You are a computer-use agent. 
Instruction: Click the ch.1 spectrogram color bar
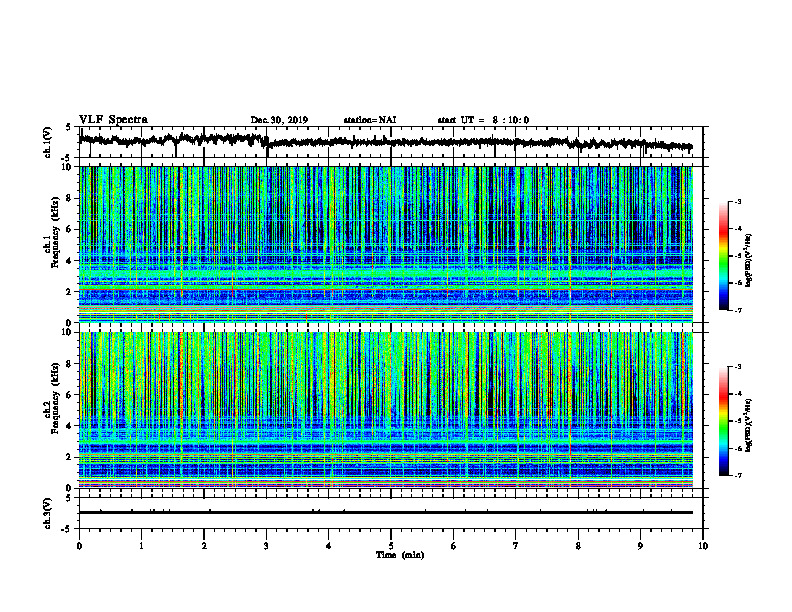click(723, 256)
